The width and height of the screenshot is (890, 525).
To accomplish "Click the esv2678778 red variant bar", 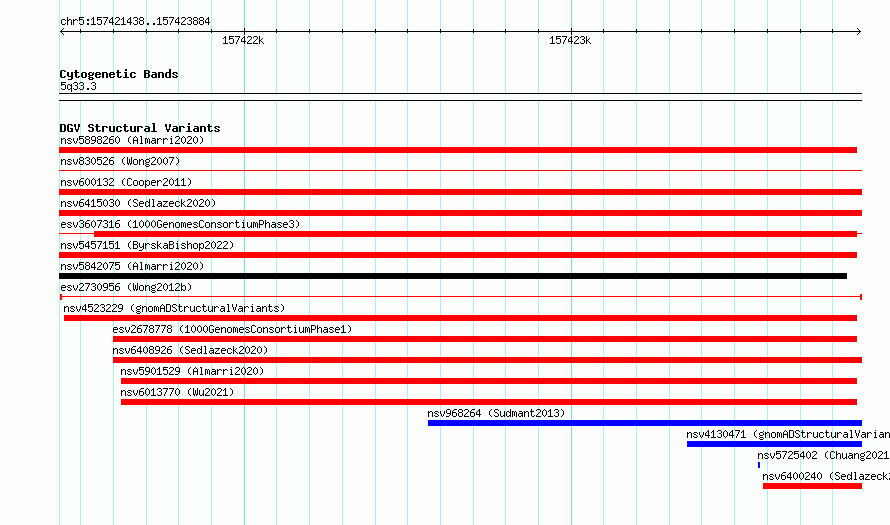I will click(x=485, y=339).
